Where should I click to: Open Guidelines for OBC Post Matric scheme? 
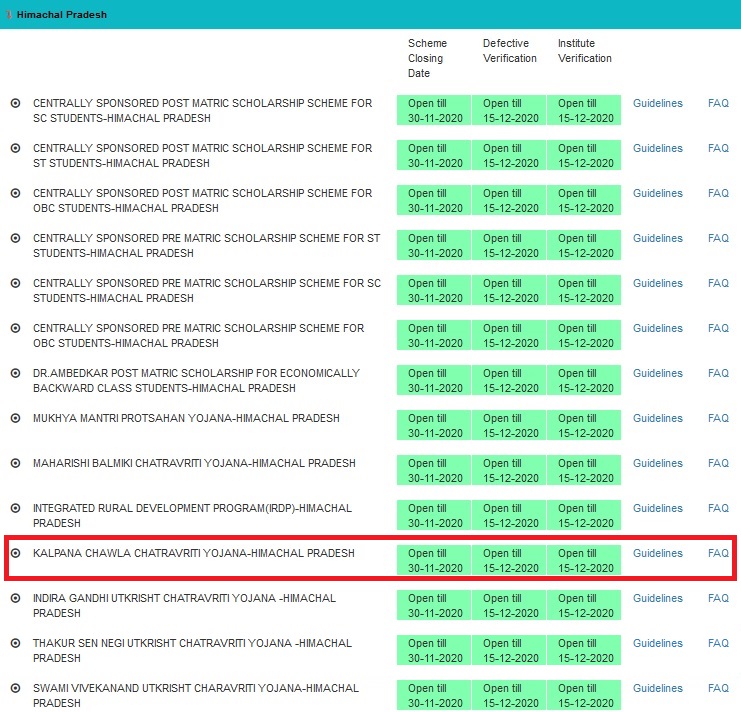click(x=658, y=193)
